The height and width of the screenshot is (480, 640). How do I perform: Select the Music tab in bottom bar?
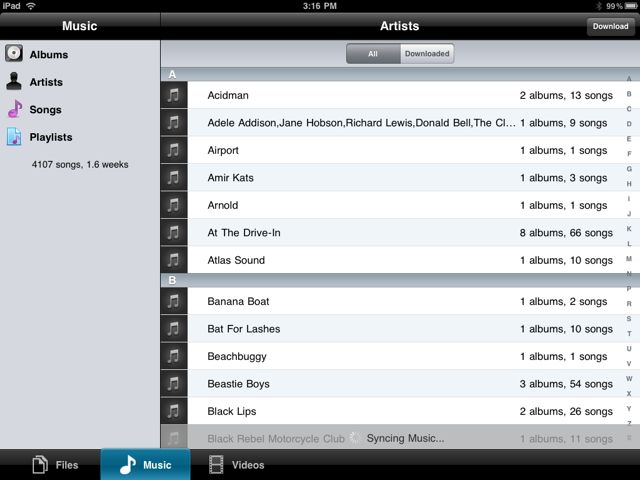(145, 464)
